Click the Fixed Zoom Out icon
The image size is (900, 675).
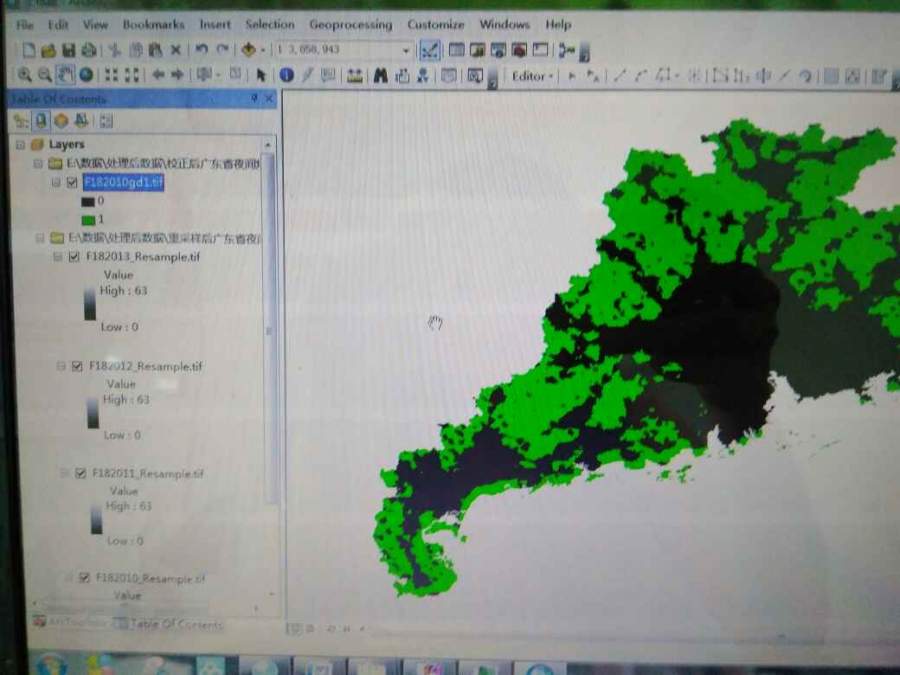[132, 75]
